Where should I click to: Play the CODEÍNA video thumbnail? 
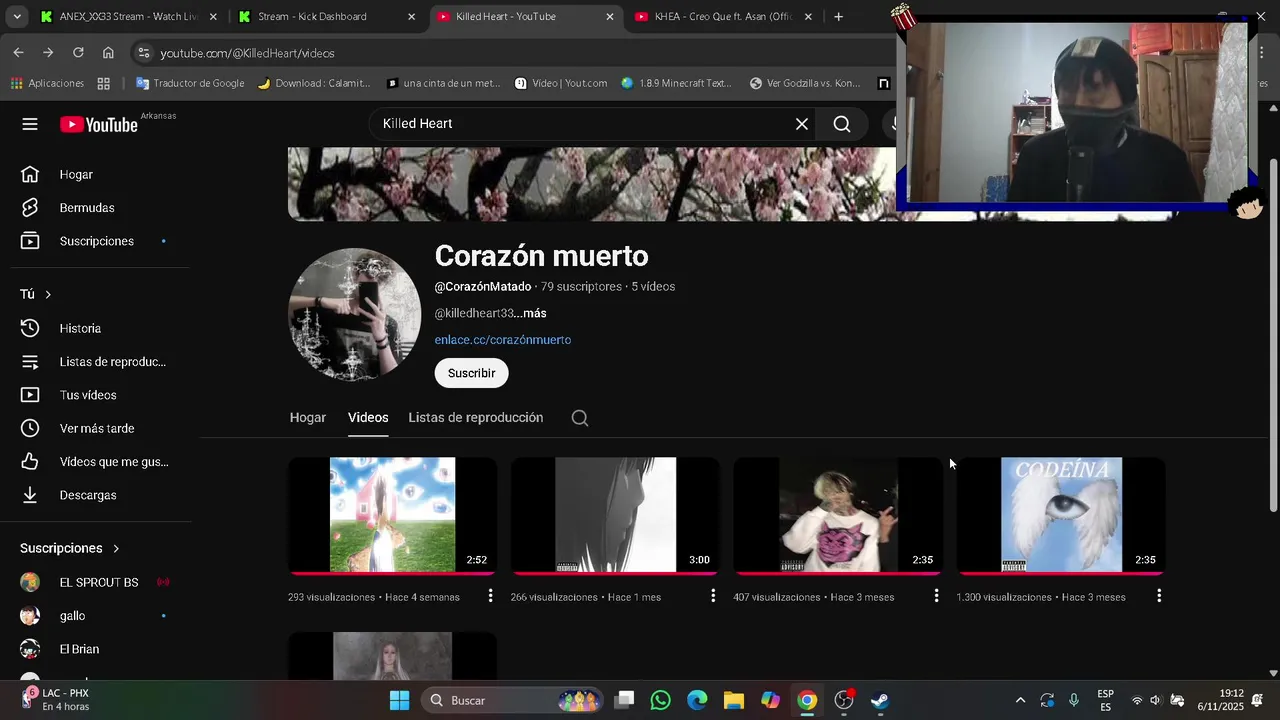[1061, 515]
